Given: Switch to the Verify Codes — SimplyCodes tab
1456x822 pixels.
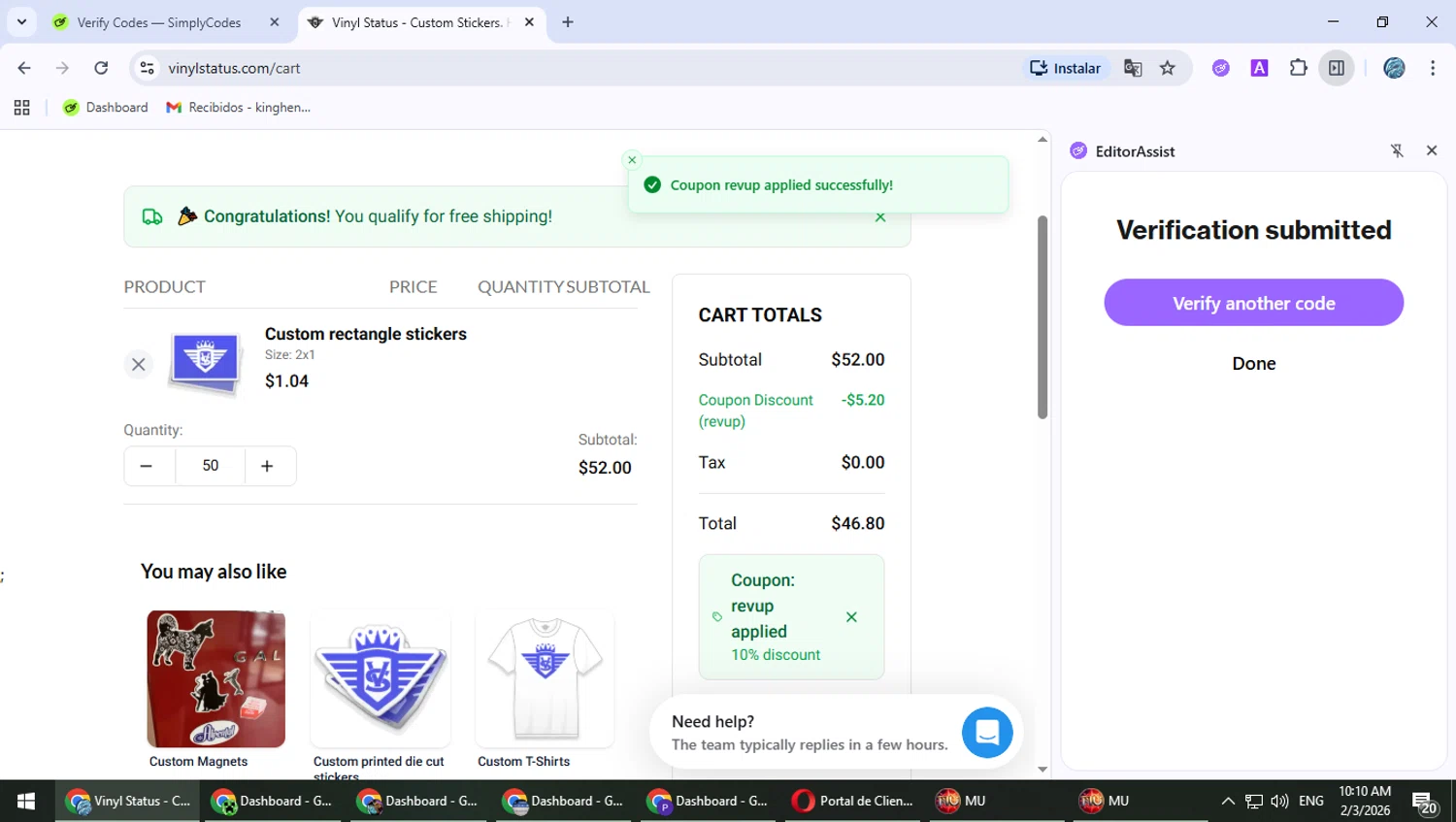Looking at the screenshot, I should pyautogui.click(x=159, y=22).
